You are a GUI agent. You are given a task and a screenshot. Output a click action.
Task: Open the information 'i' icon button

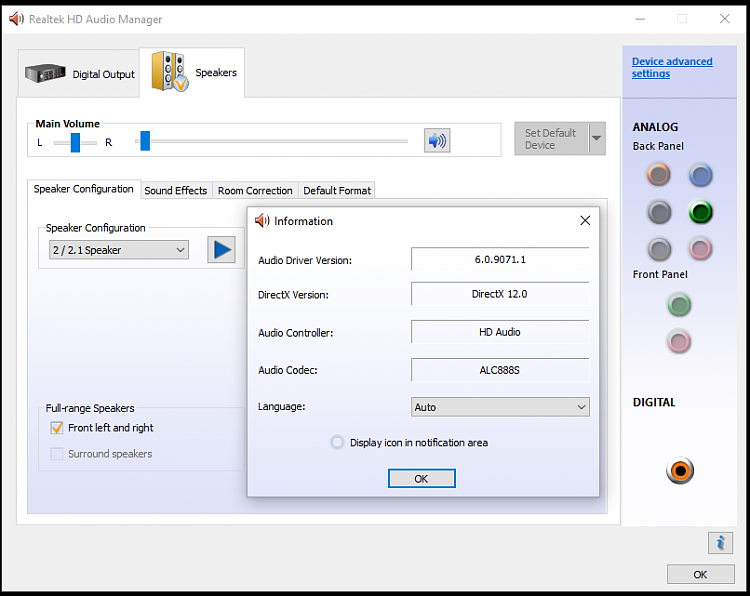(720, 543)
